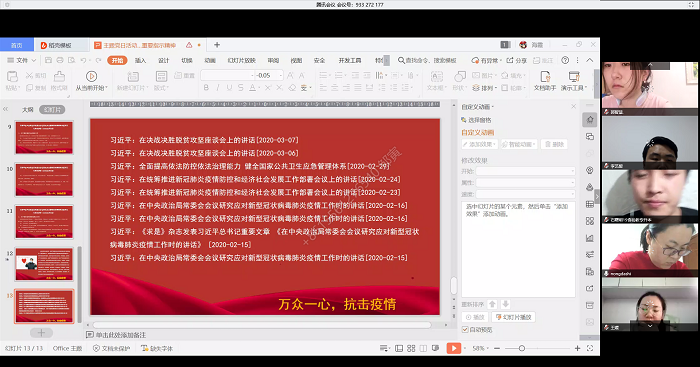Open the animation star icon in side strip
The width and height of the screenshot is (700, 367).
pyautogui.click(x=590, y=119)
